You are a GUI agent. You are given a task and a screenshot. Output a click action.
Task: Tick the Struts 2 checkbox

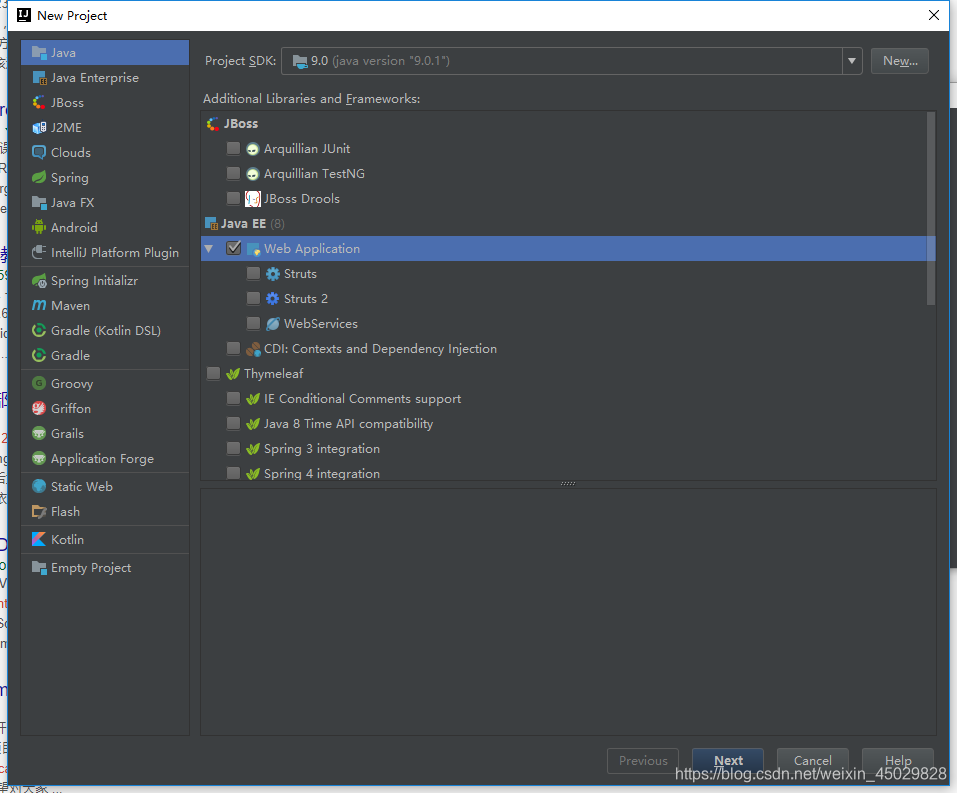coord(253,299)
